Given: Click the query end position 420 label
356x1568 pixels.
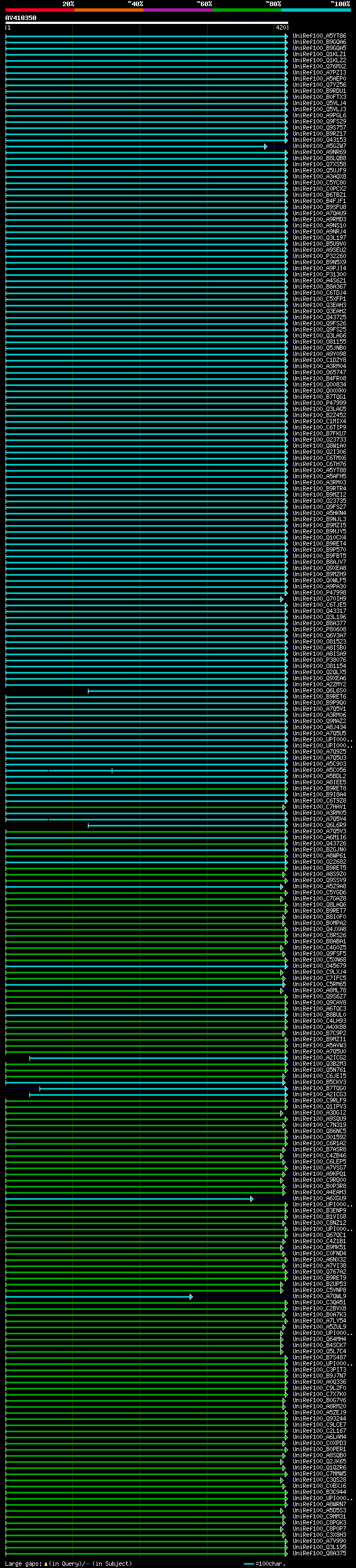Looking at the screenshot, I should click(280, 27).
